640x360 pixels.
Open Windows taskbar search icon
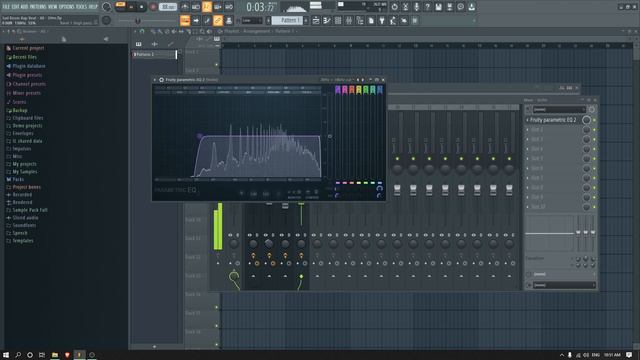[18, 355]
